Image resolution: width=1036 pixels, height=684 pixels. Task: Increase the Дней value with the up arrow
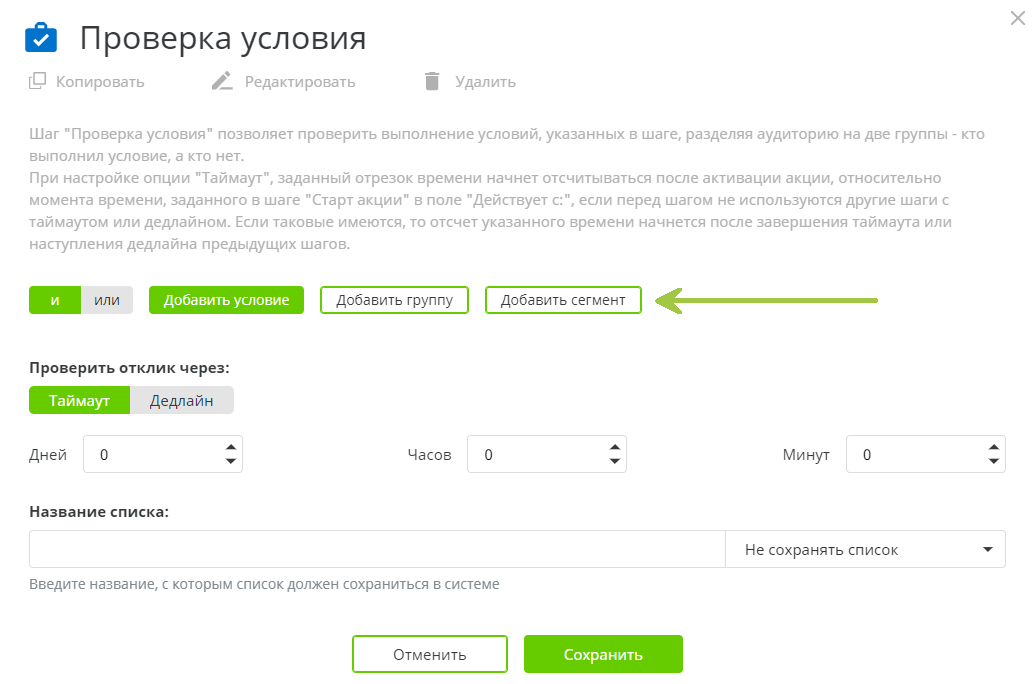click(x=233, y=447)
